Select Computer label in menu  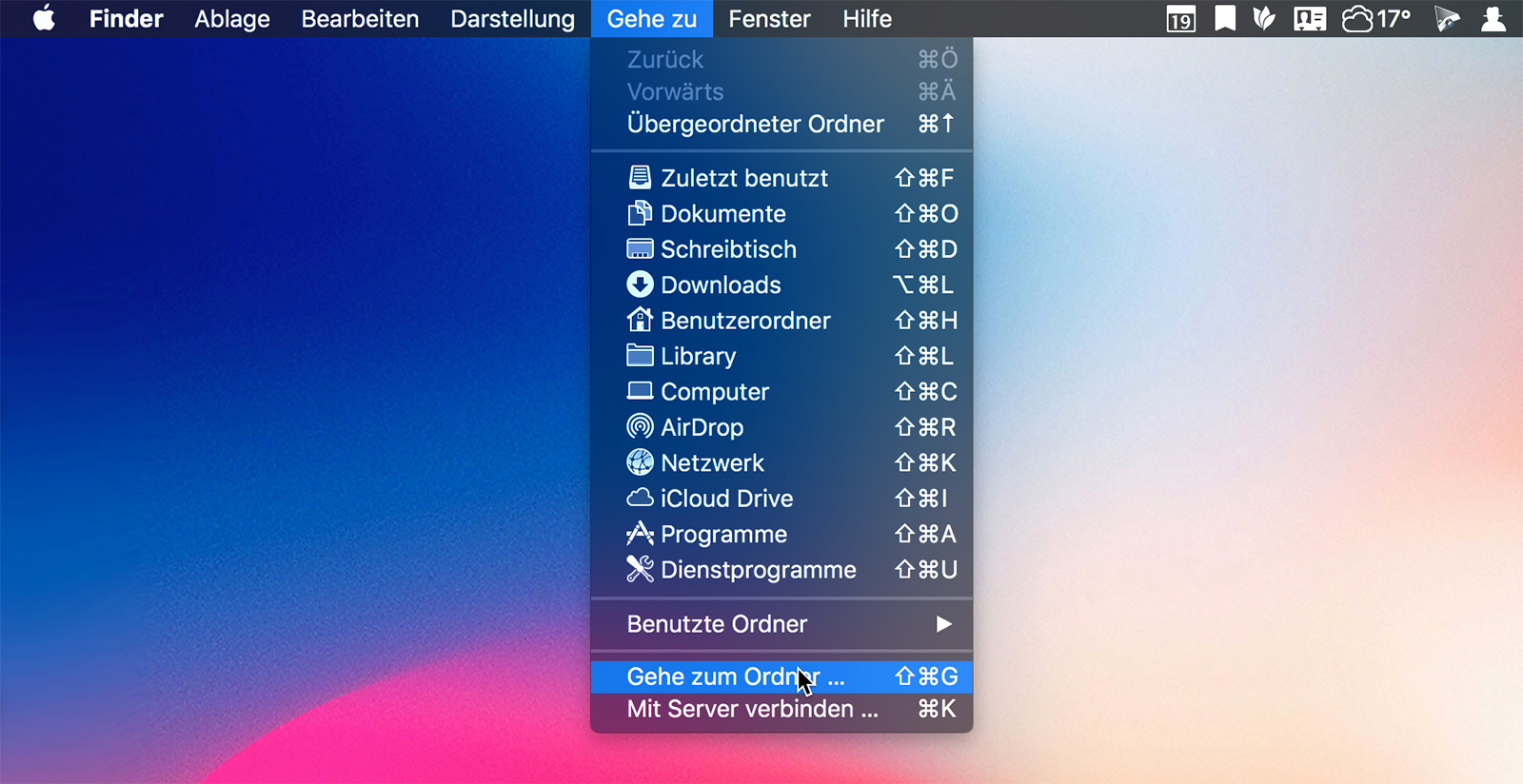click(x=715, y=392)
